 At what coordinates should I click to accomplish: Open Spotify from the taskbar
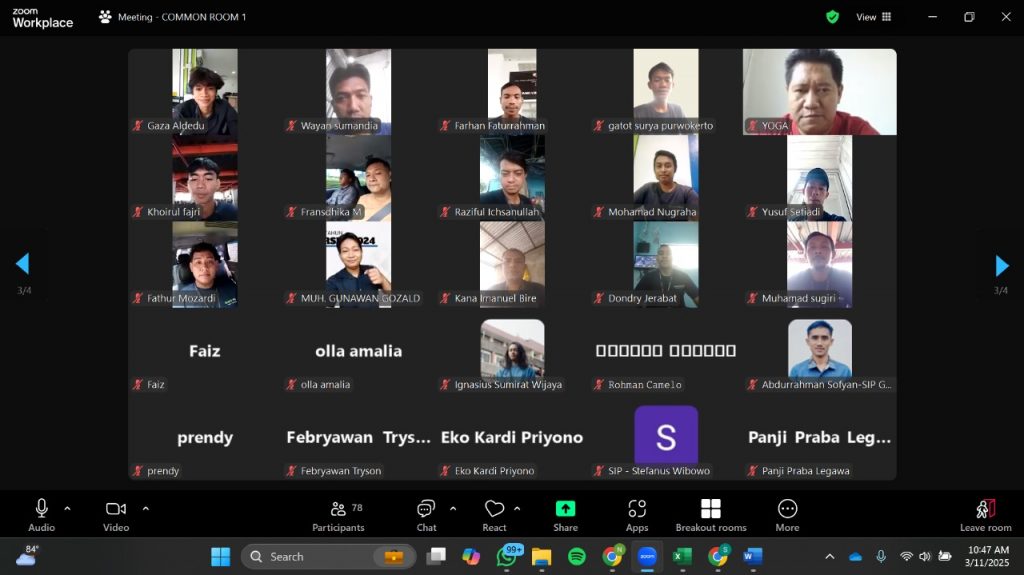577,556
